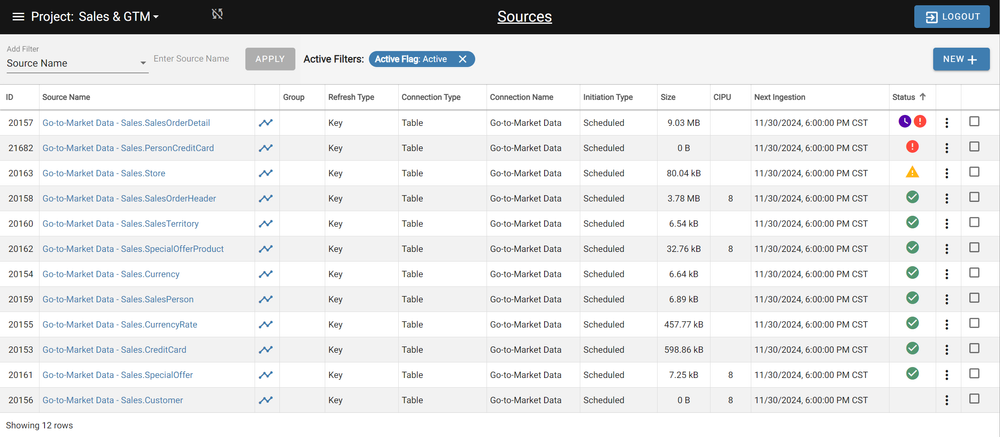Open three-dot menu for Sales.SalesPerson
Viewport: 1000px width, 437px height.
[x=947, y=299]
